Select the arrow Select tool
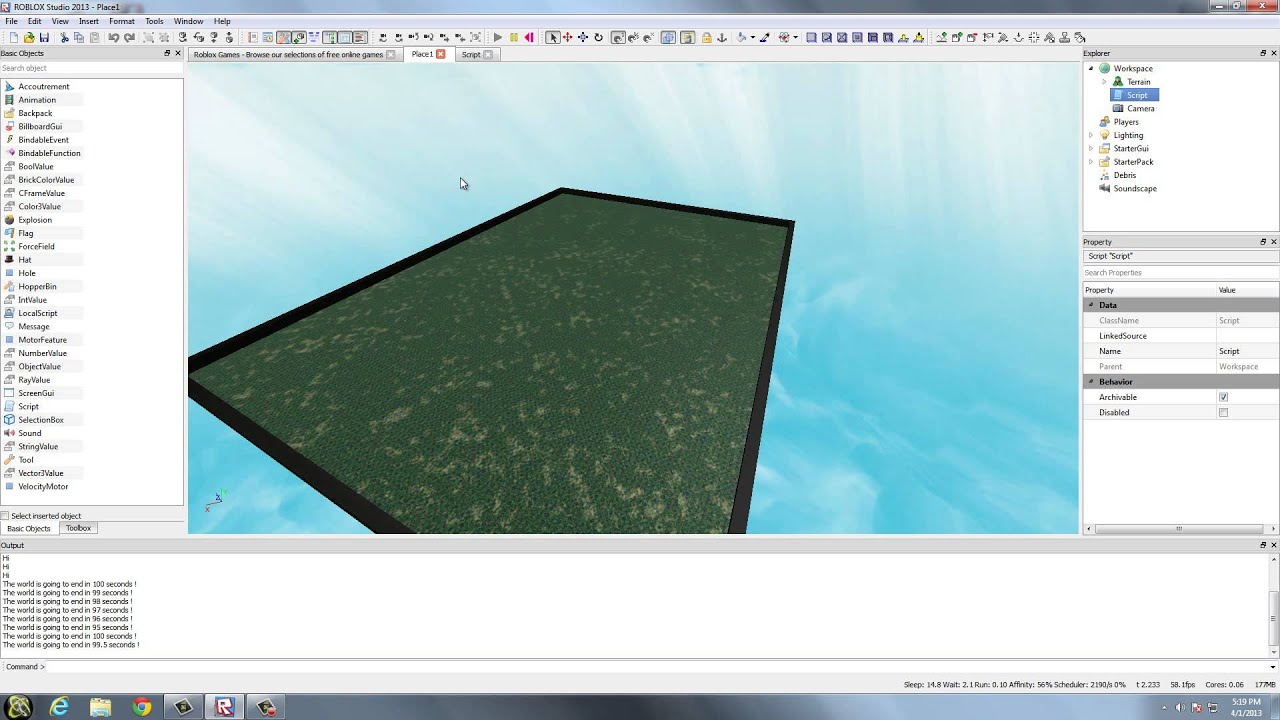 (x=553, y=37)
